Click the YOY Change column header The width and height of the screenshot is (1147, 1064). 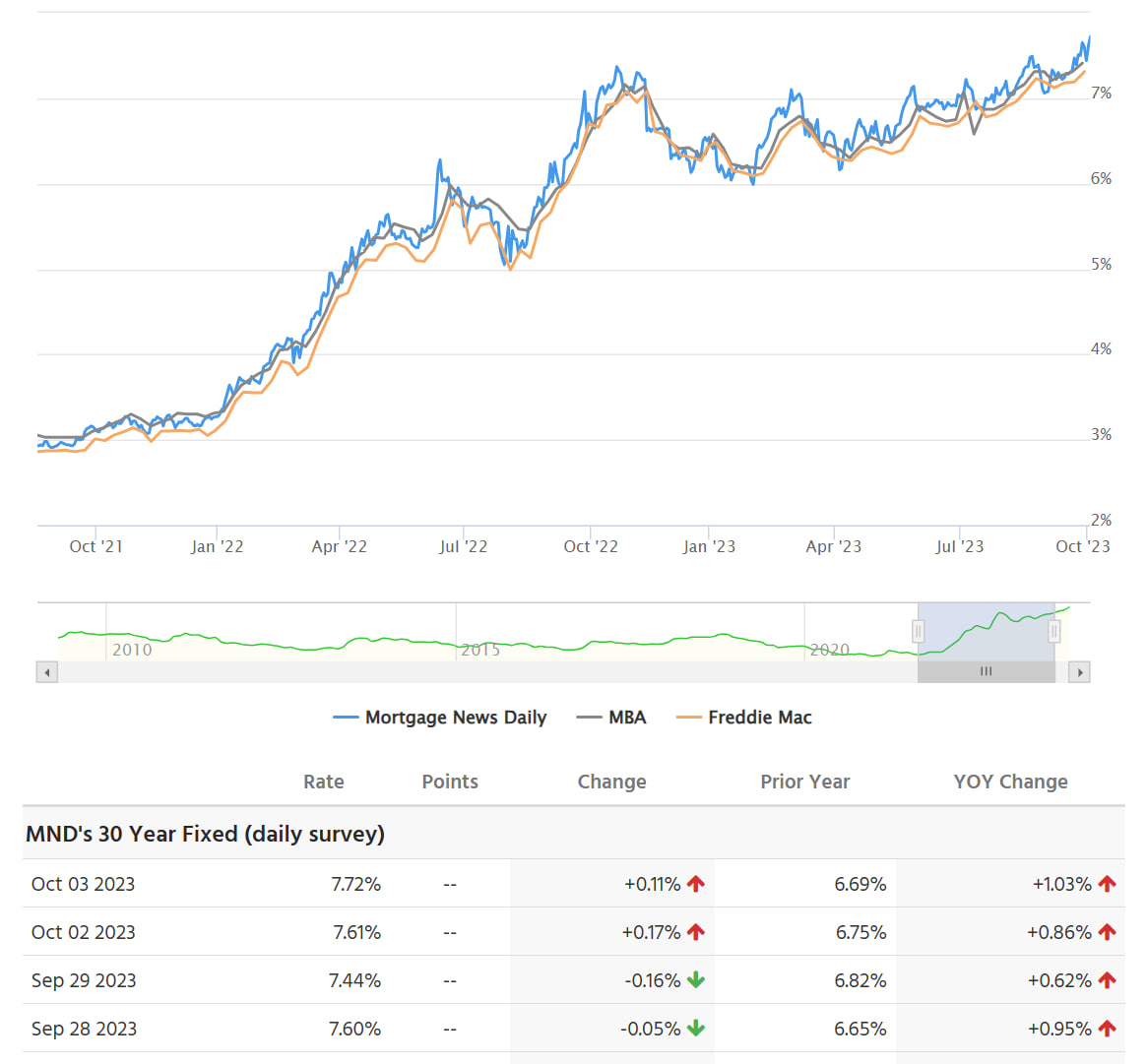click(1010, 782)
